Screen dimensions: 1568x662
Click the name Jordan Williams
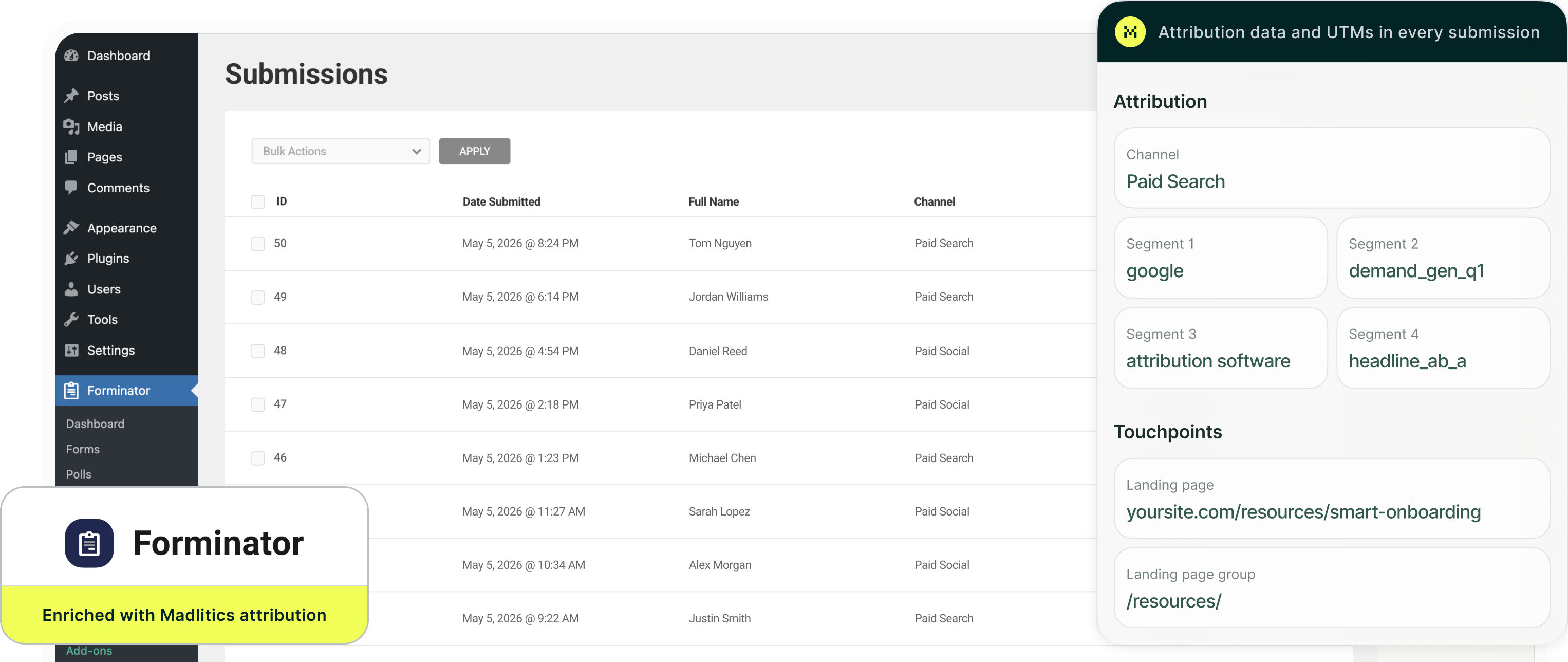click(728, 297)
